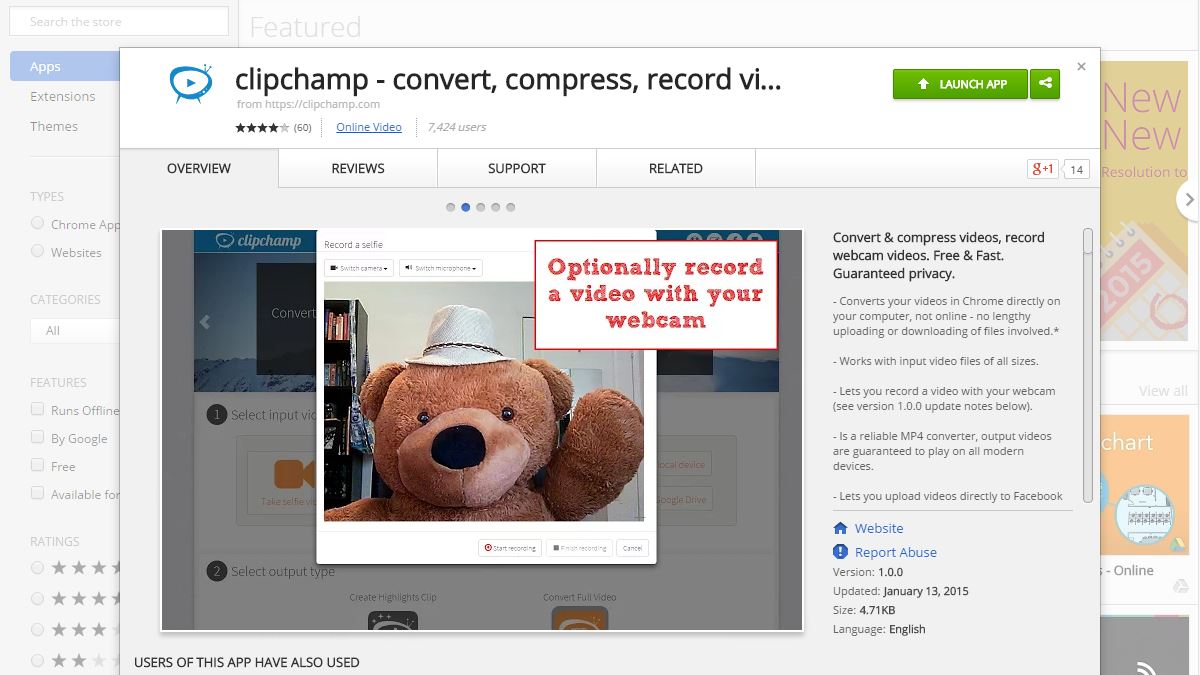Click the Report Abuse warning icon
Image resolution: width=1200 pixels, height=675 pixels.
pos(840,552)
